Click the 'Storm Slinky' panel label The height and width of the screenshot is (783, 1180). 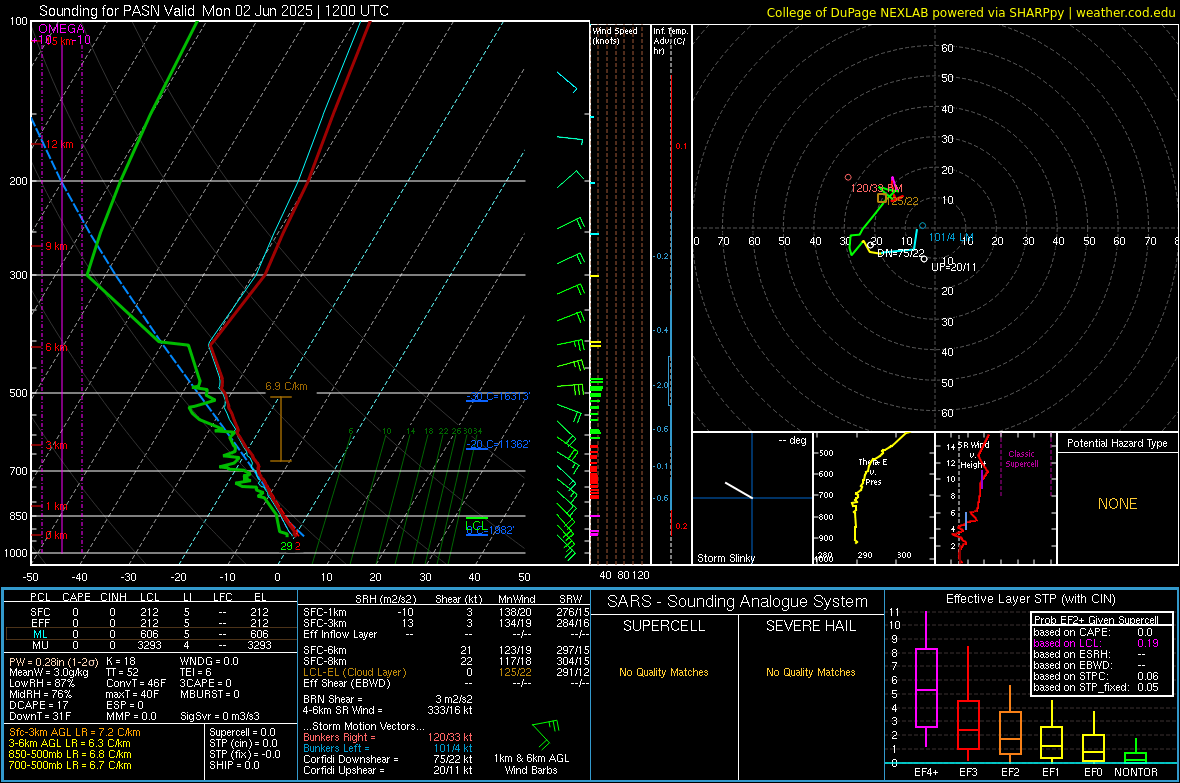point(725,558)
